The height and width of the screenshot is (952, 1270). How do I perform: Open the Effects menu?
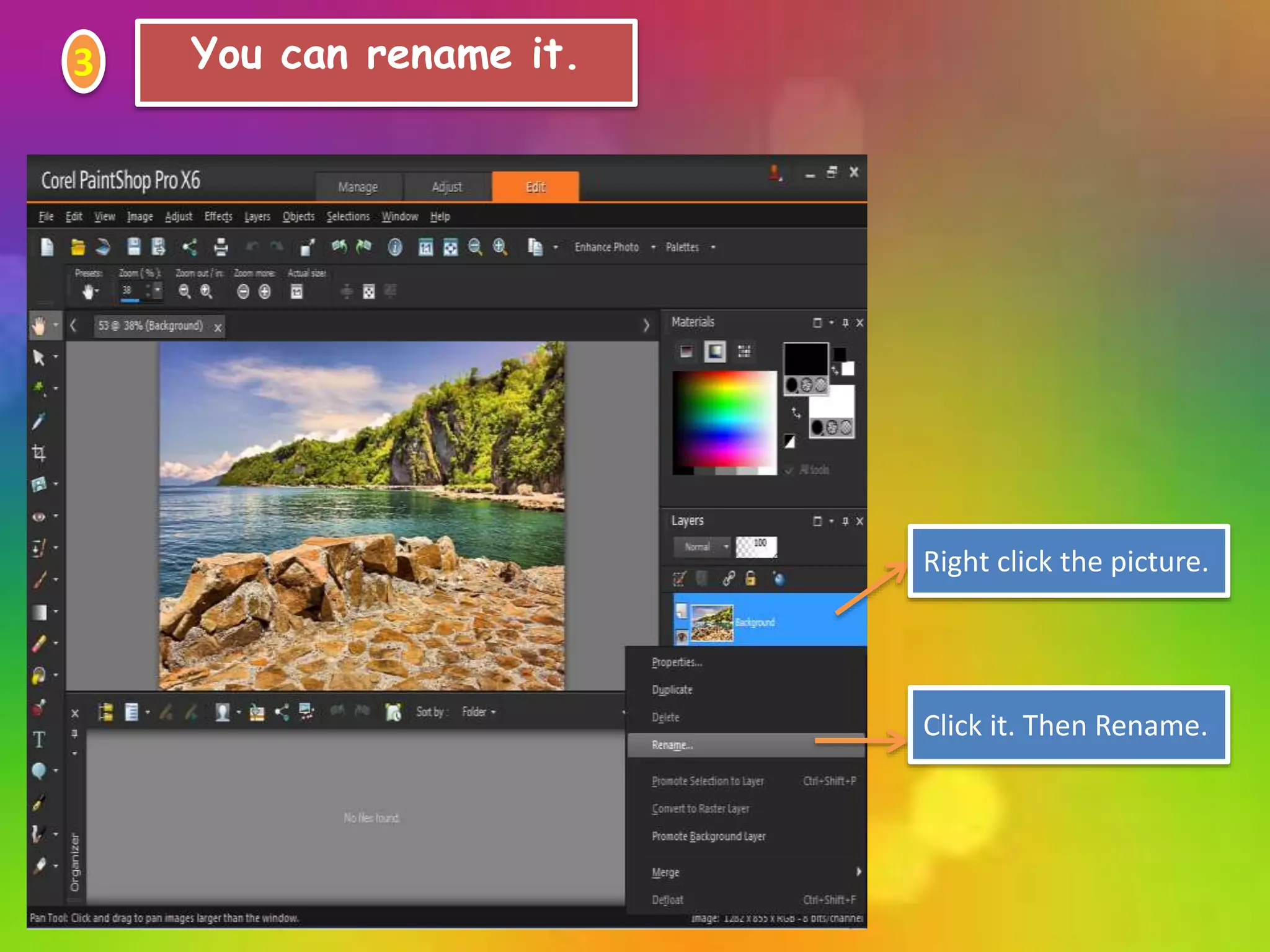tap(218, 216)
